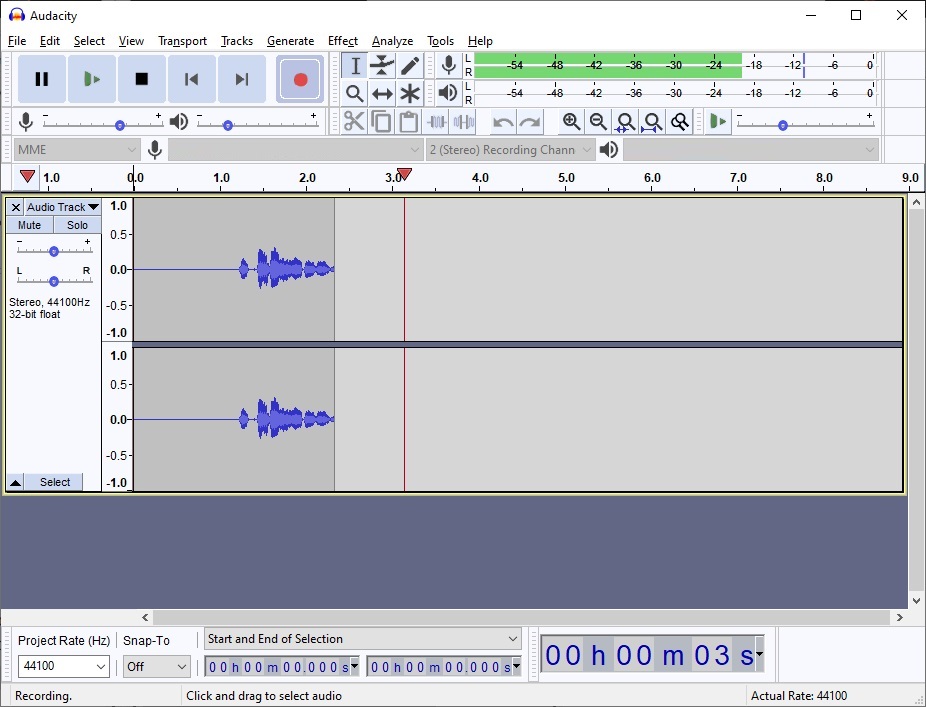Open the recording device dropdown
This screenshot has height=707, width=926.
pos(296,150)
